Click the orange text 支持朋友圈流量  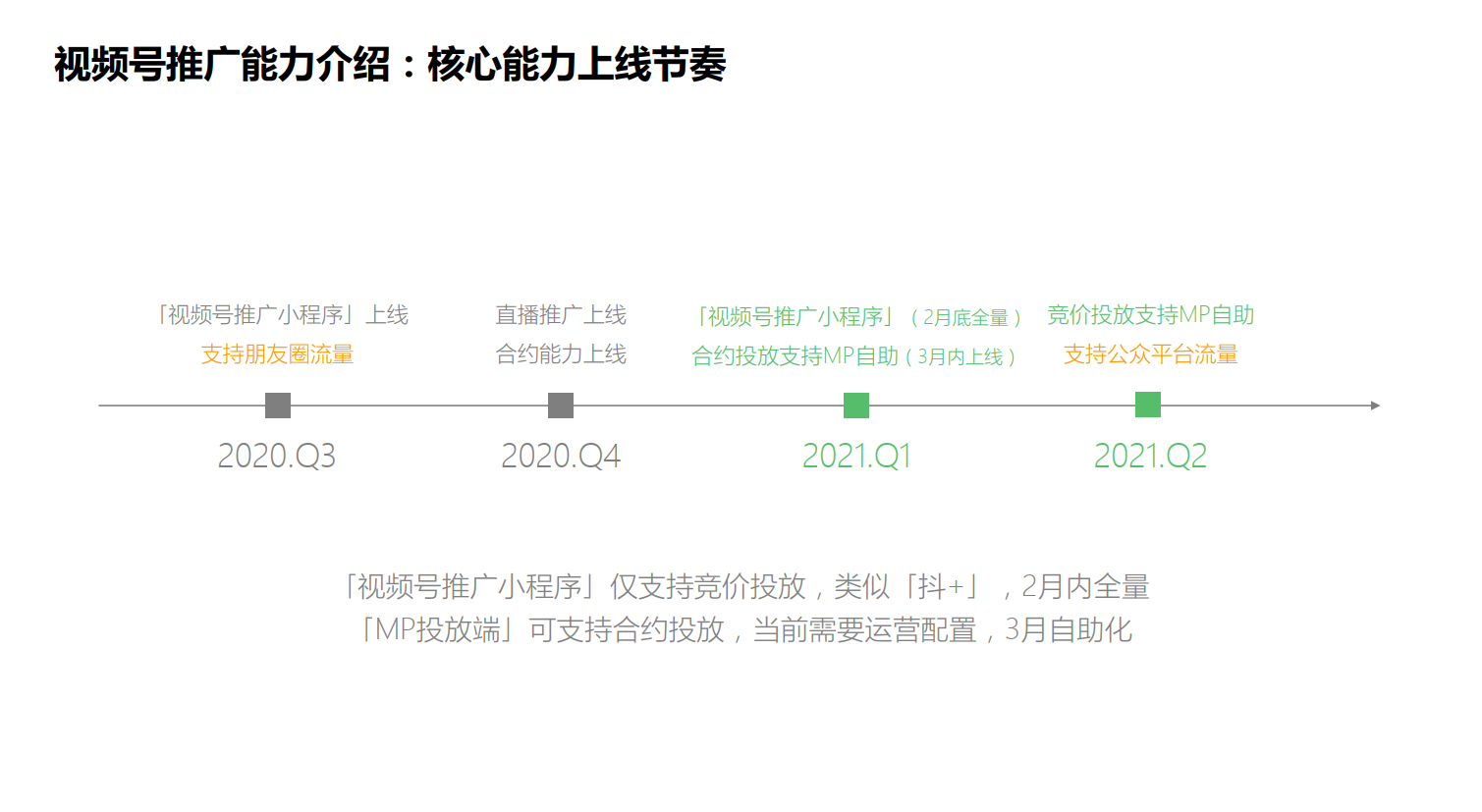click(x=277, y=354)
